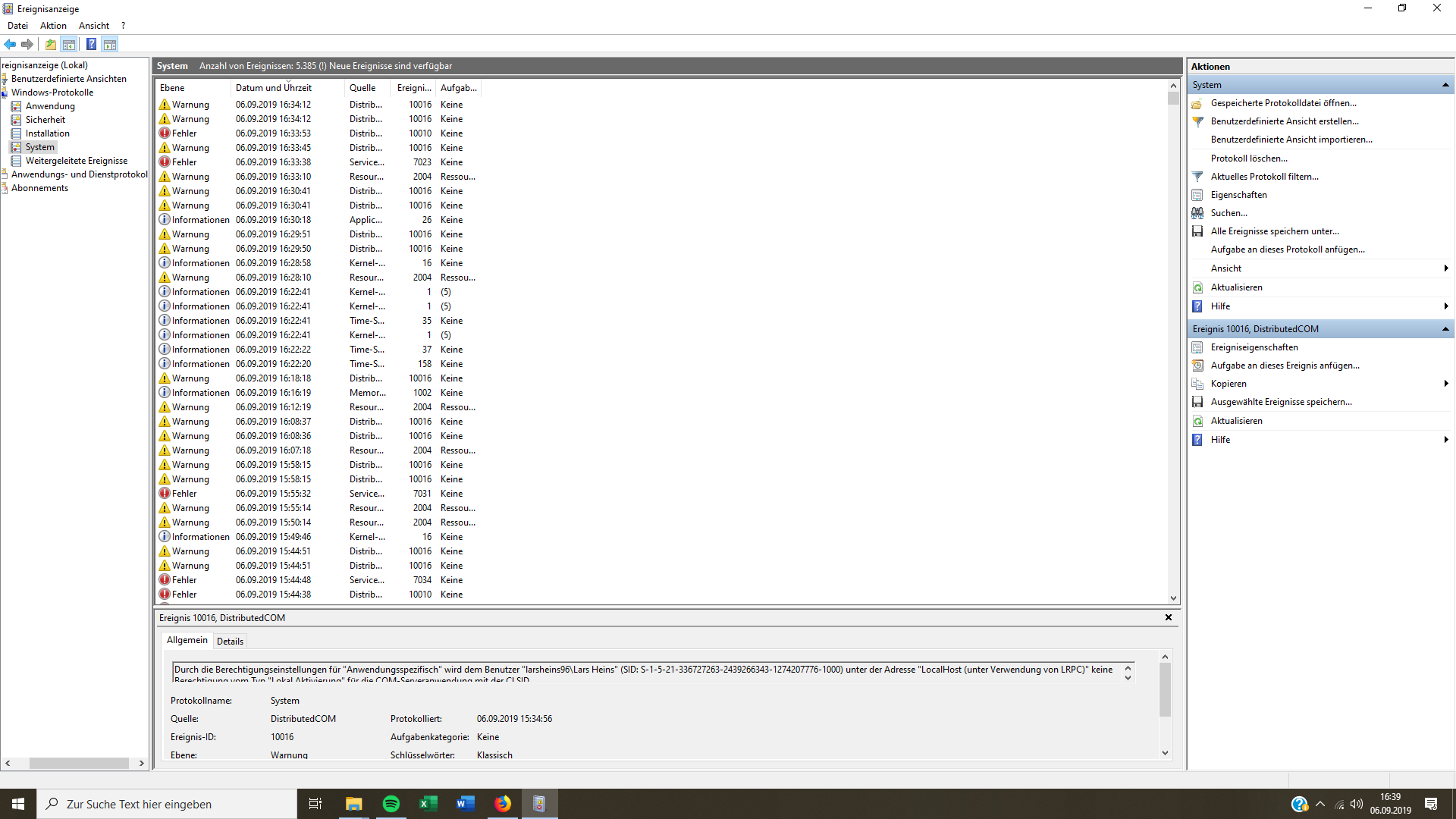The width and height of the screenshot is (1456, 819).
Task: Click the forward arrow toolbar icon
Action: tap(27, 44)
